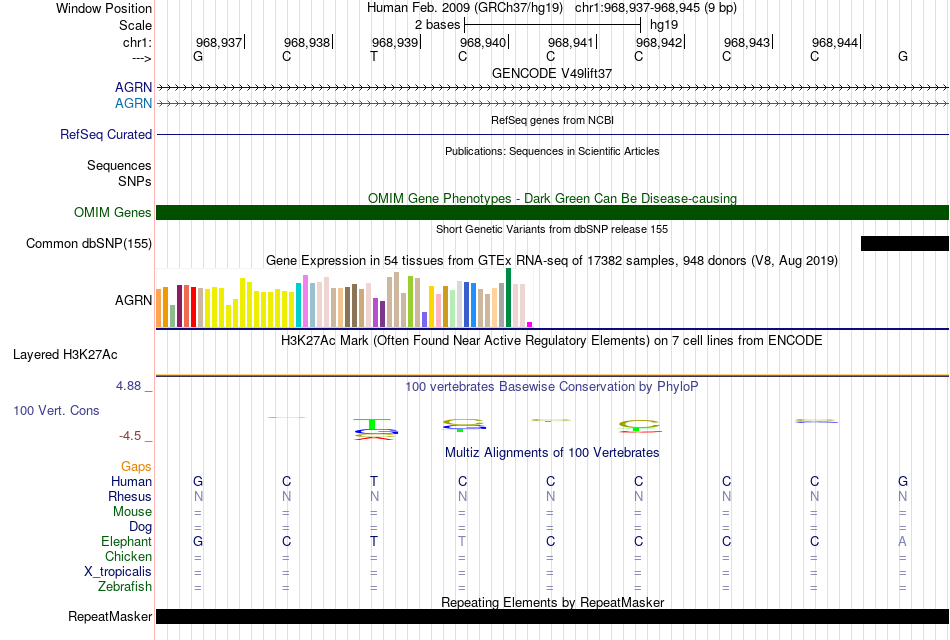Screen dimensions: 950x640
Task: Click the AGRN label beside GTEx bar chart
Action: [x=133, y=300]
